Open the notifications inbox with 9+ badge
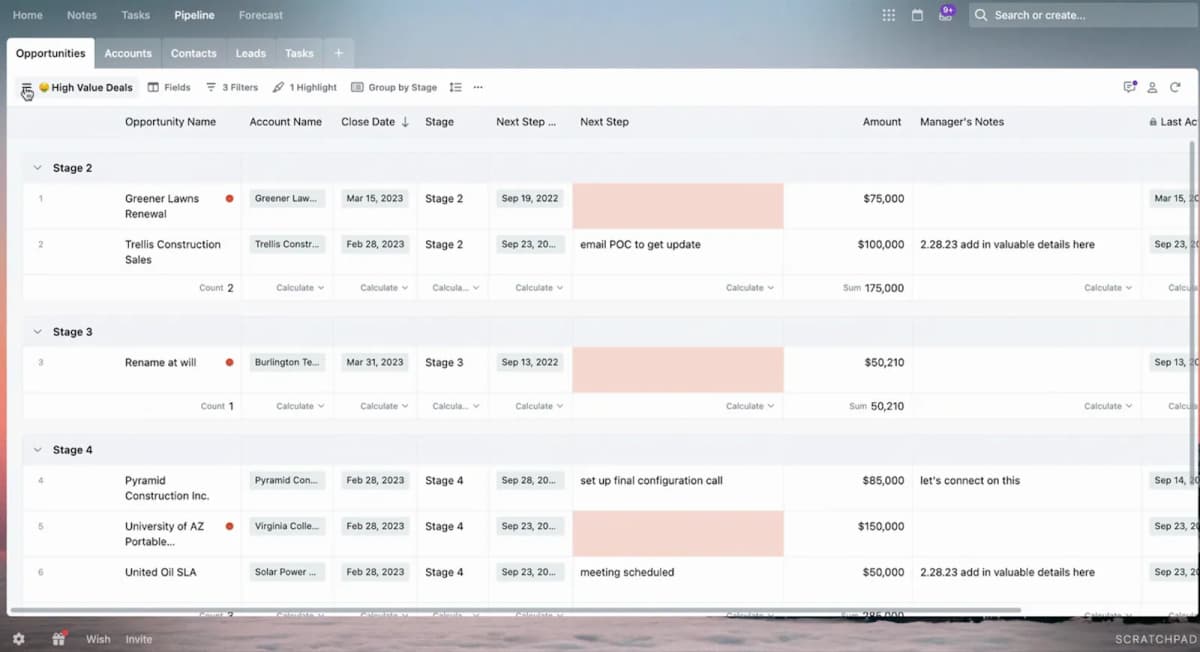The width and height of the screenshot is (1200, 652). tap(945, 14)
